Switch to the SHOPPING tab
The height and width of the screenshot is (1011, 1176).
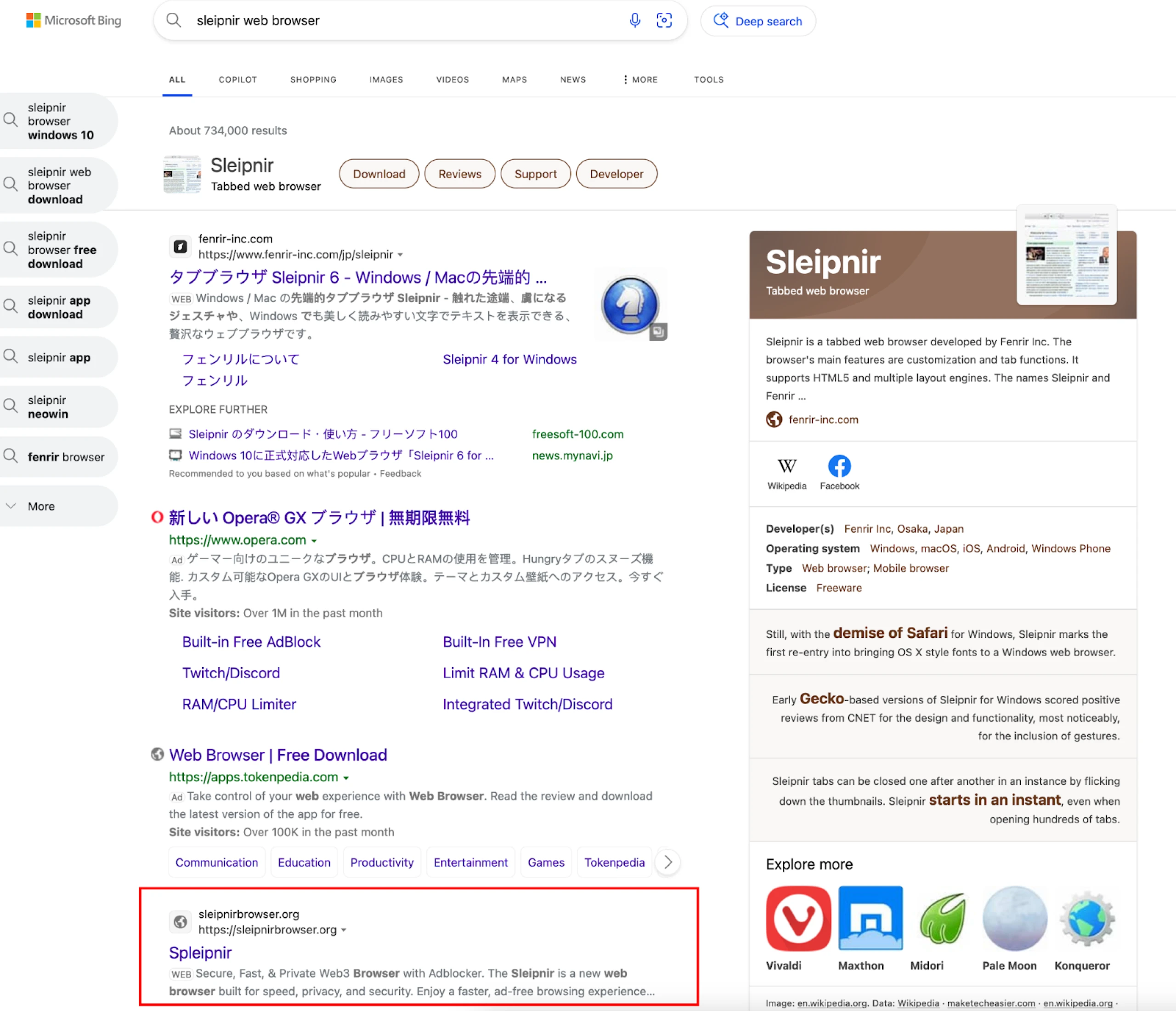pos(313,80)
